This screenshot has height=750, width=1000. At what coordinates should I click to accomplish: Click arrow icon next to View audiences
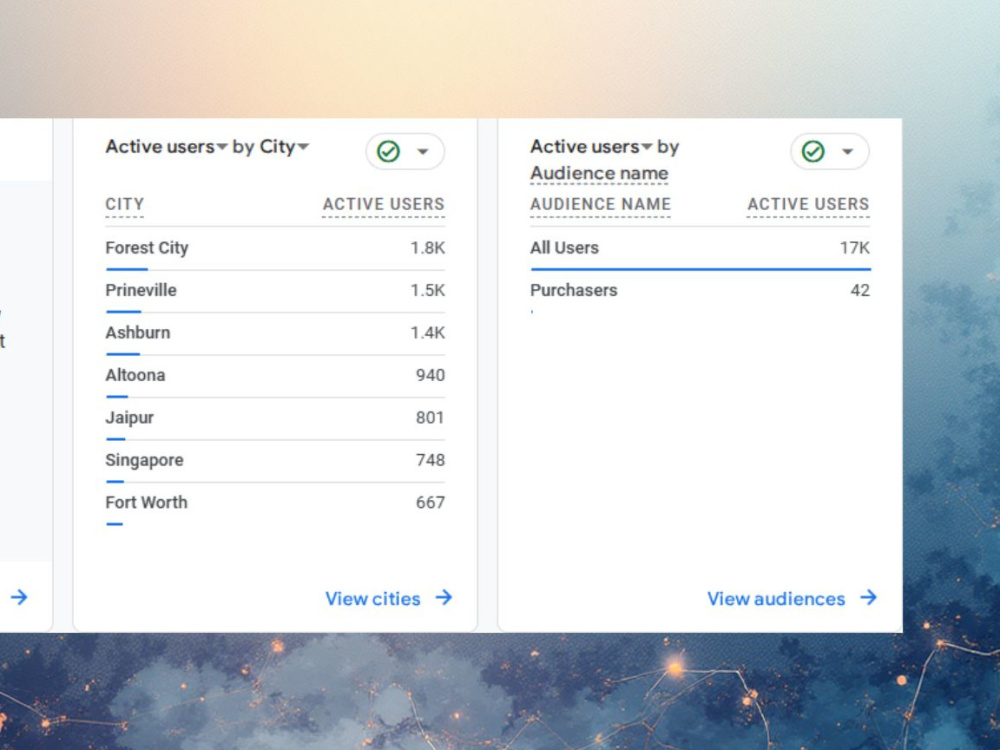[x=869, y=598]
